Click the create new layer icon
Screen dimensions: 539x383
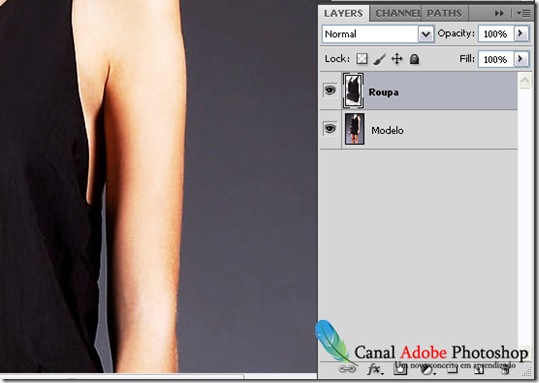pos(479,370)
